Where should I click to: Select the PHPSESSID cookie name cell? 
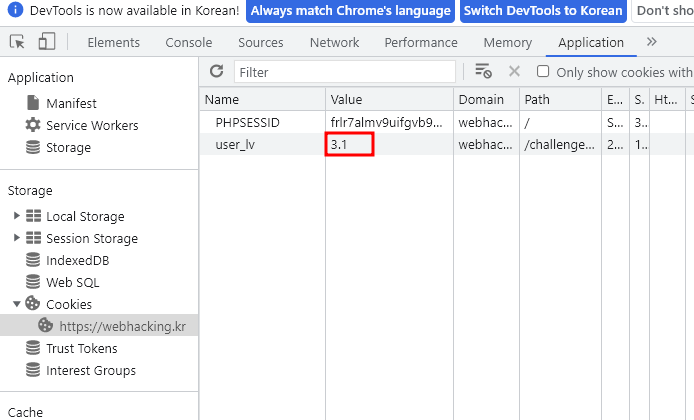pos(262,122)
